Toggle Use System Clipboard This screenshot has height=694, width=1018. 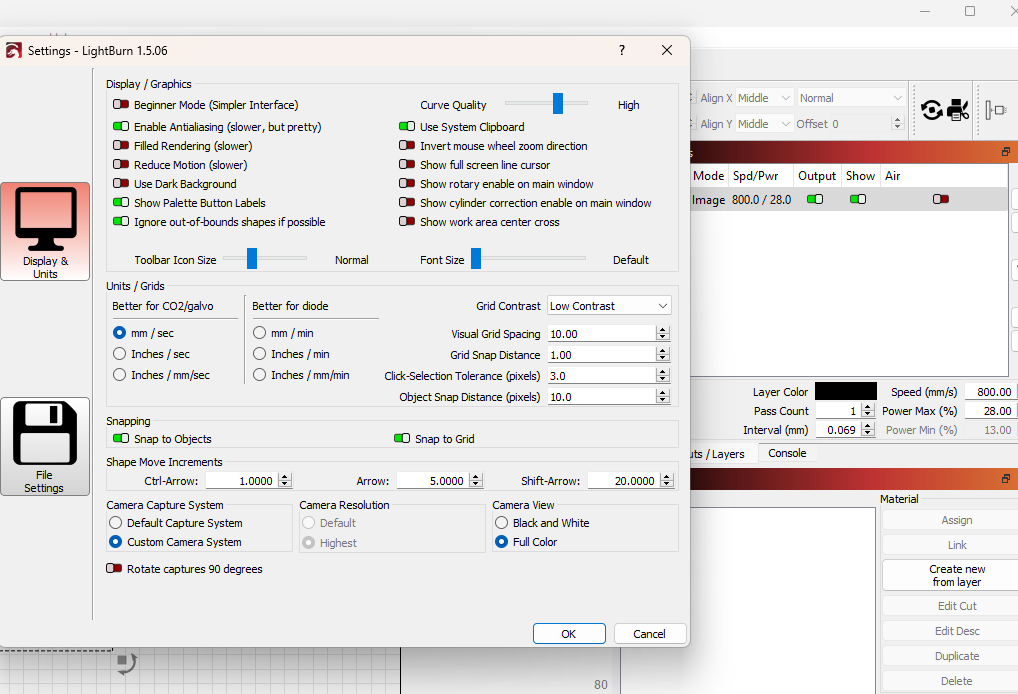point(407,127)
